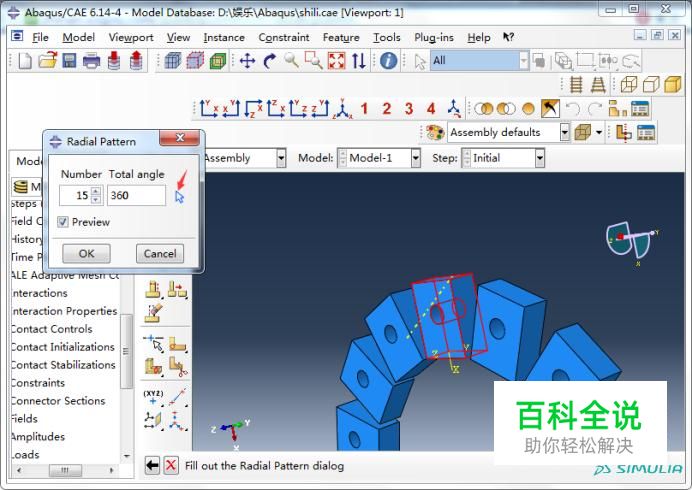Open the Feature menu
692x490 pixels.
[x=341, y=38]
